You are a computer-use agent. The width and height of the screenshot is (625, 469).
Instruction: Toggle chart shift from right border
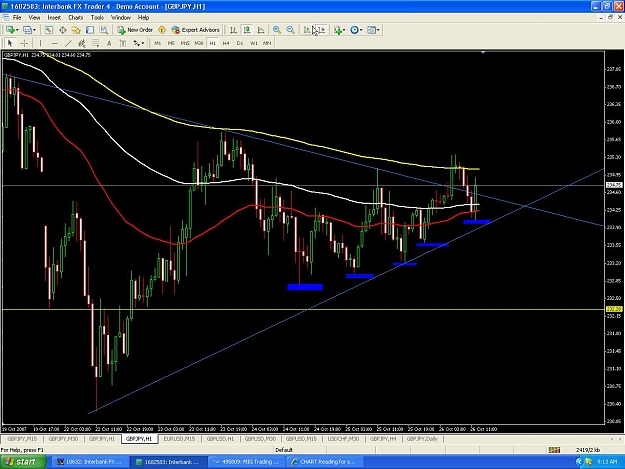point(321,30)
